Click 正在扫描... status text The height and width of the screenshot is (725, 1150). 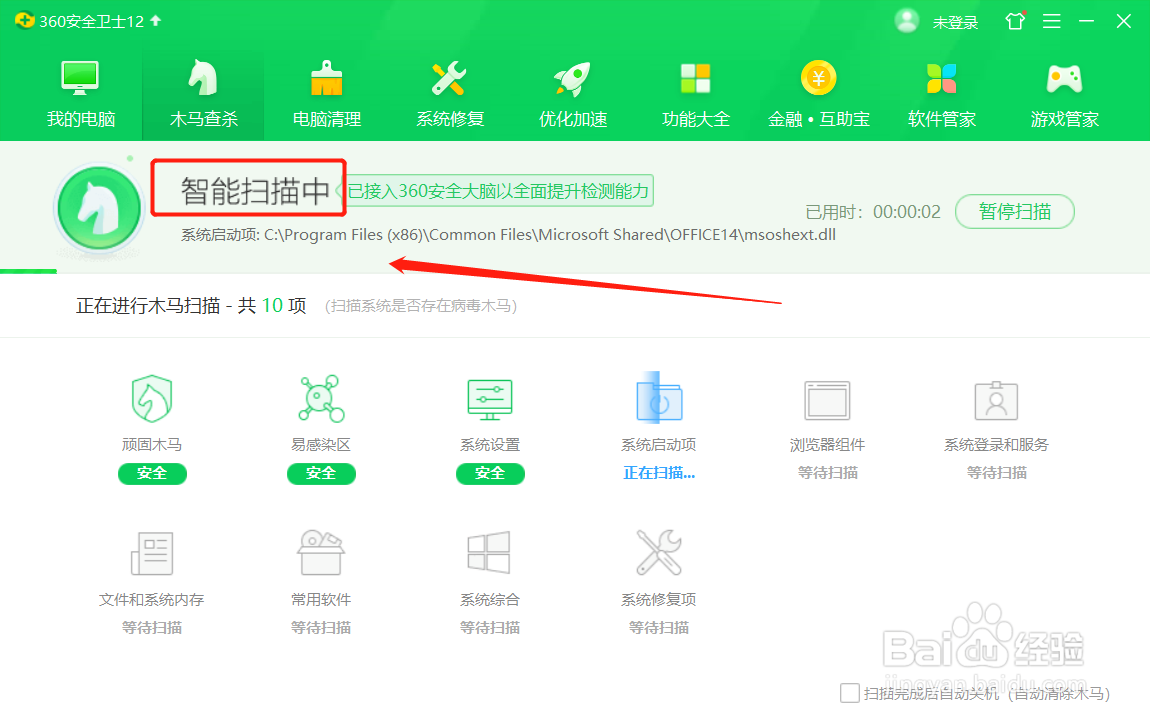pyautogui.click(x=659, y=474)
